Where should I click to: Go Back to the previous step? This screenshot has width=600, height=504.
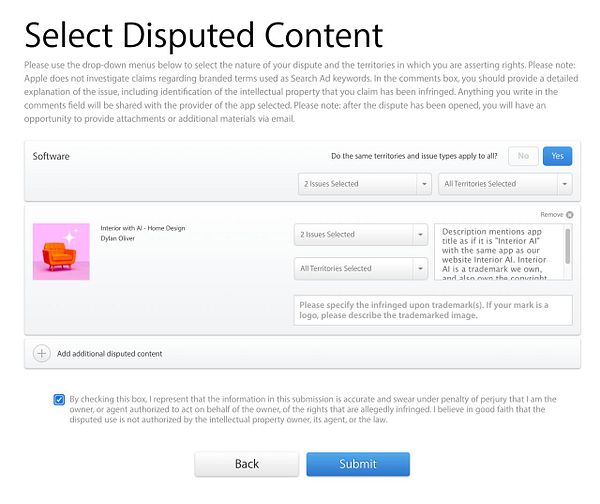[x=247, y=464]
